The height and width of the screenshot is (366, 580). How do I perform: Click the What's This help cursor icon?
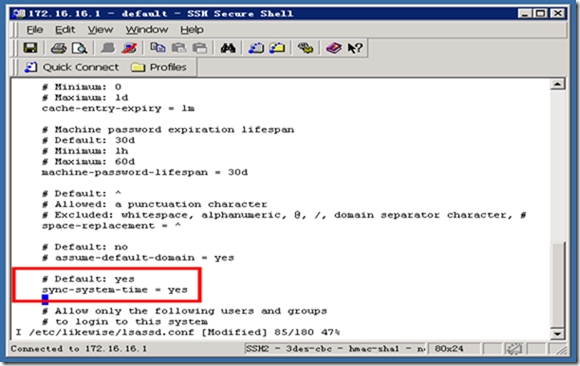[x=355, y=48]
